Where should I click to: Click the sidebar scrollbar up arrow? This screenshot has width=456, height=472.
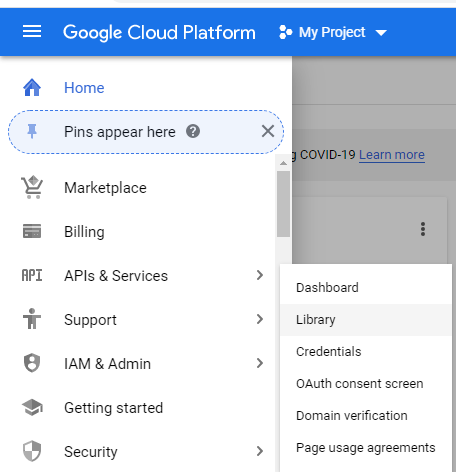[283, 163]
